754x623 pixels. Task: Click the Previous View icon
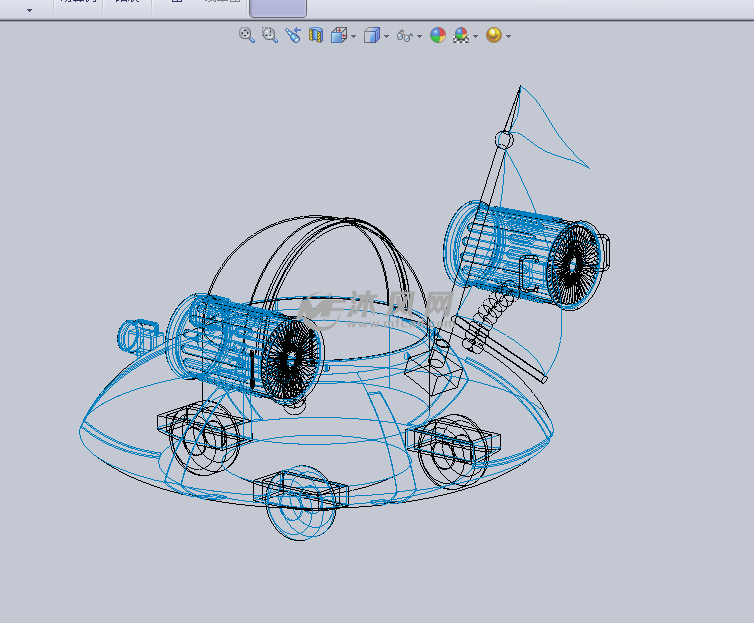coord(292,35)
